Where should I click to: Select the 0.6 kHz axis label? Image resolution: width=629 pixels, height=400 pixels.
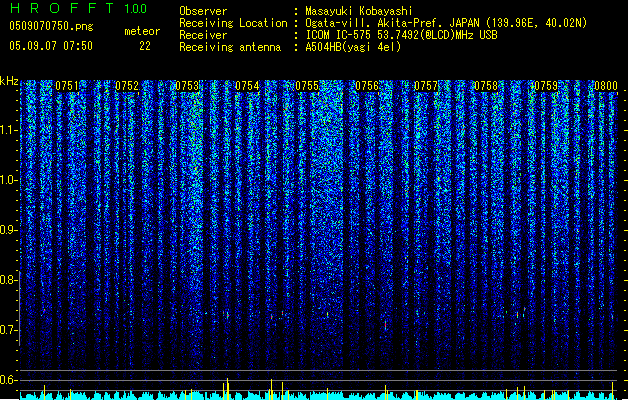(9, 380)
